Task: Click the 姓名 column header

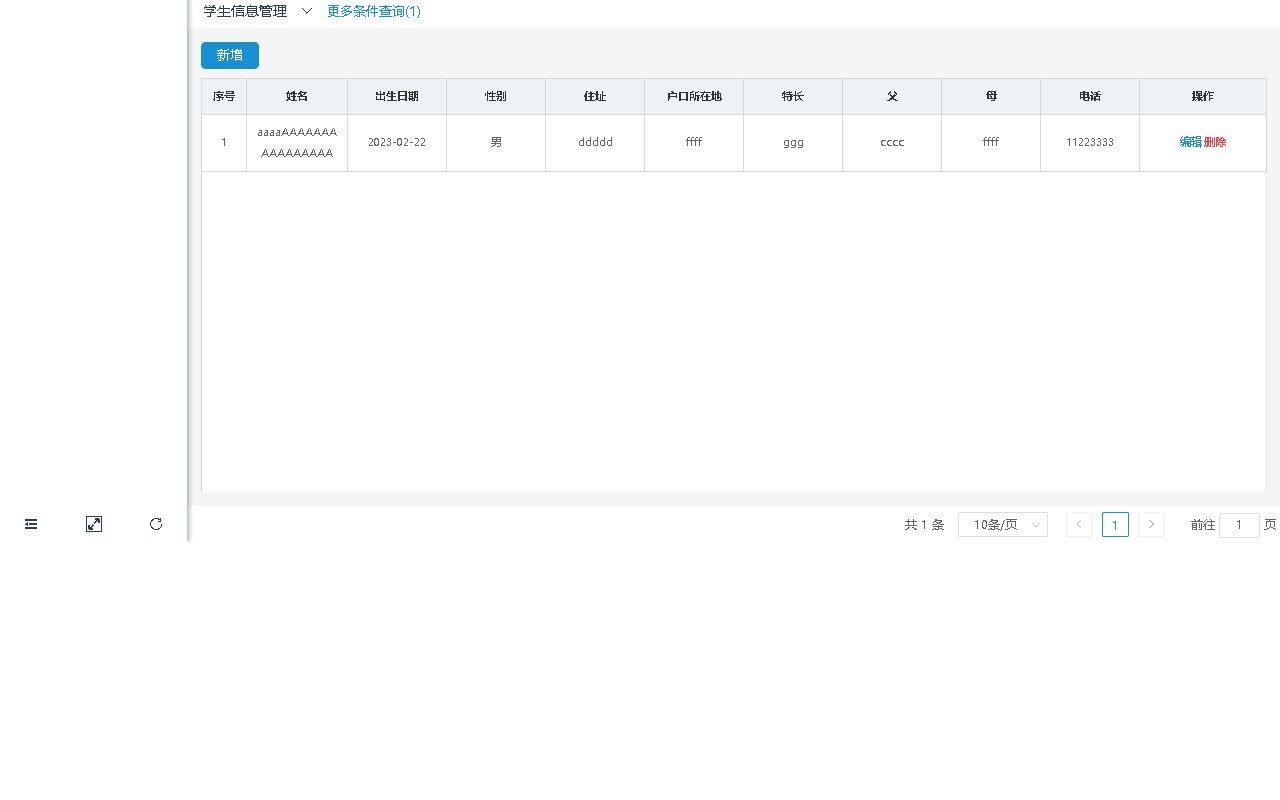Action: coord(297,97)
